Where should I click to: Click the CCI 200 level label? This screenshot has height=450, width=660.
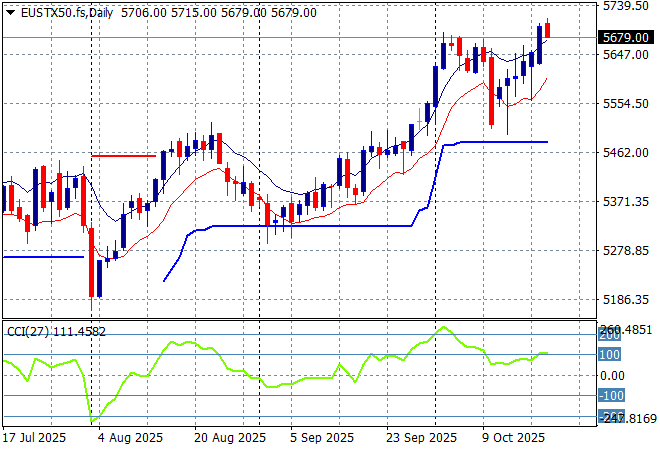tap(610, 334)
